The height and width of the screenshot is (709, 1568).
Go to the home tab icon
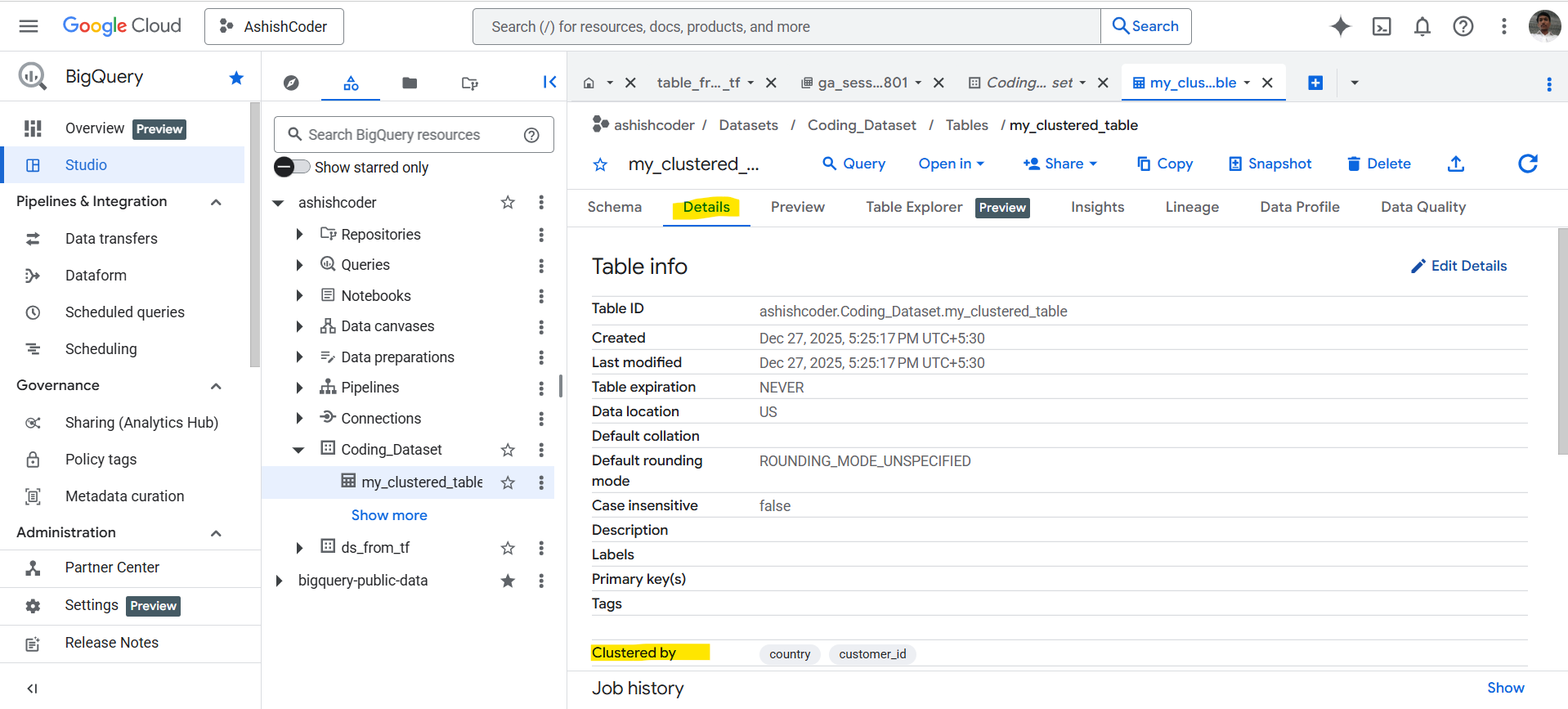click(x=589, y=83)
